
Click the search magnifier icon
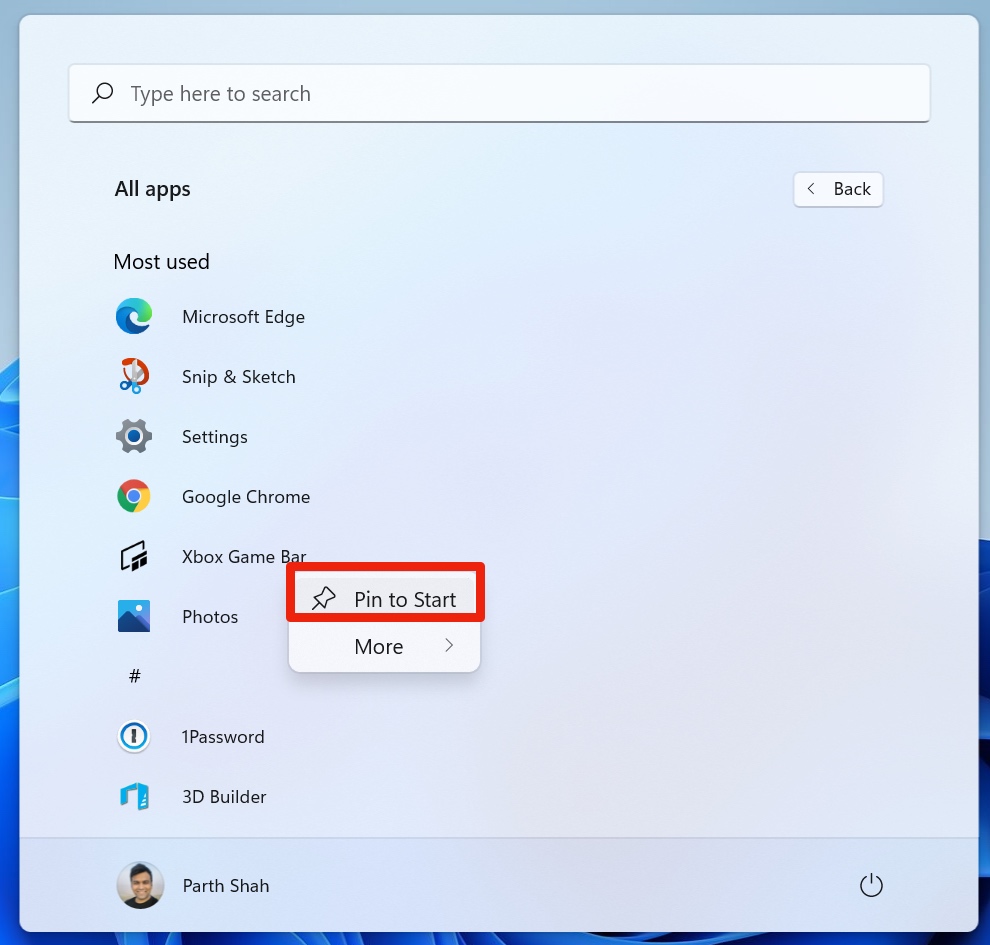pos(102,92)
